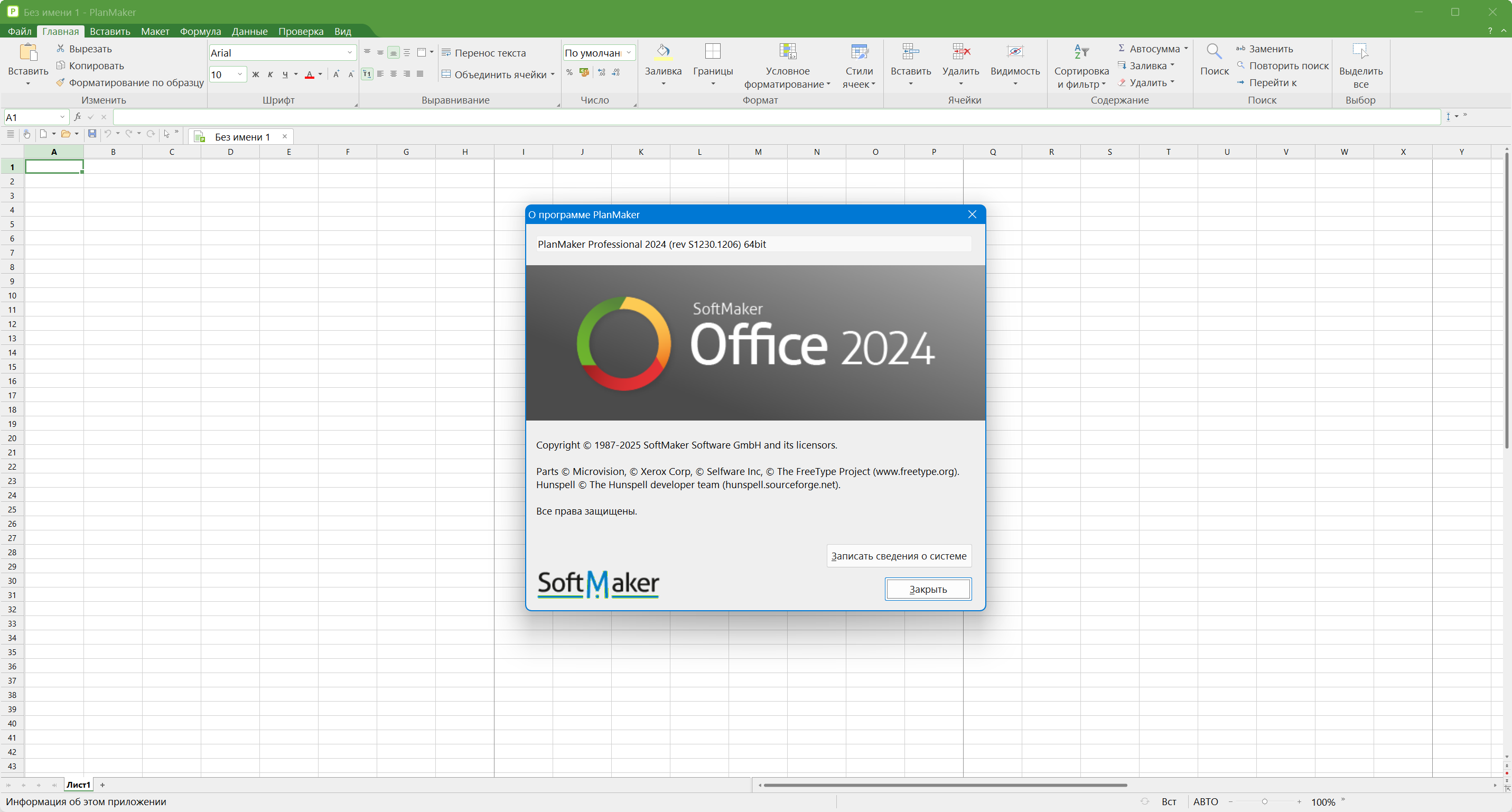Screen dimensions: 1512x812
Task: Open the Arial font name dropdown
Action: 350,53
